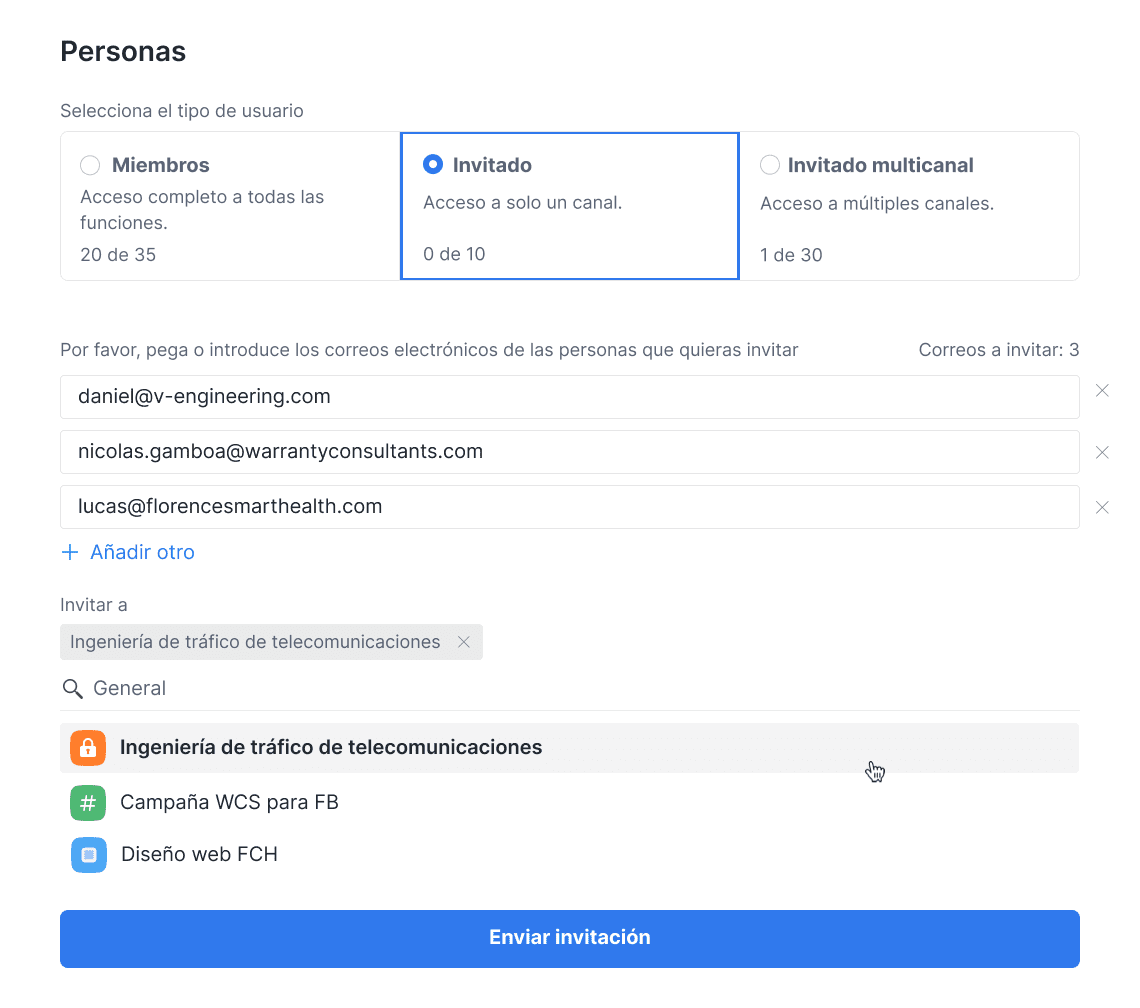Image resolution: width=1140 pixels, height=1008 pixels.
Task: Click the blue channel icon of Diseño web FCH
Action: tap(87, 855)
